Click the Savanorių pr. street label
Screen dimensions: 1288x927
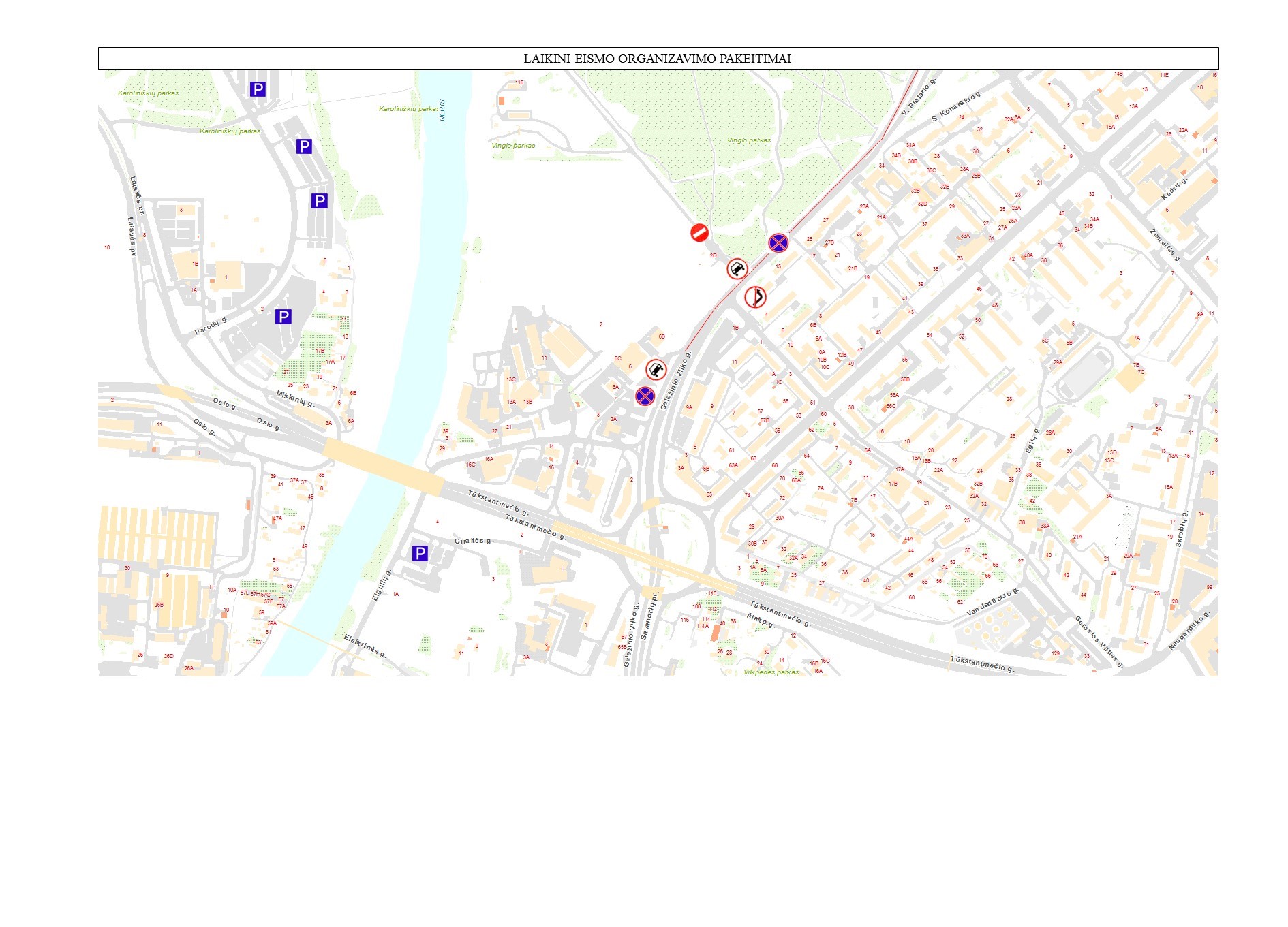649,615
